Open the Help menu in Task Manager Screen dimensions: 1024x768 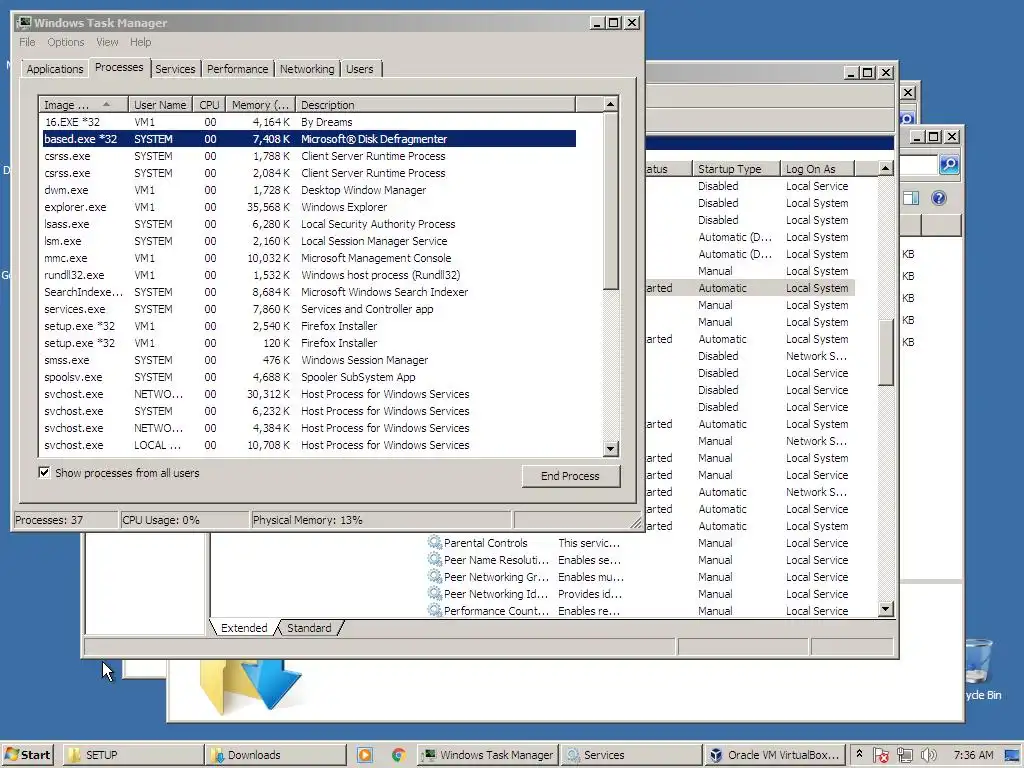point(140,42)
